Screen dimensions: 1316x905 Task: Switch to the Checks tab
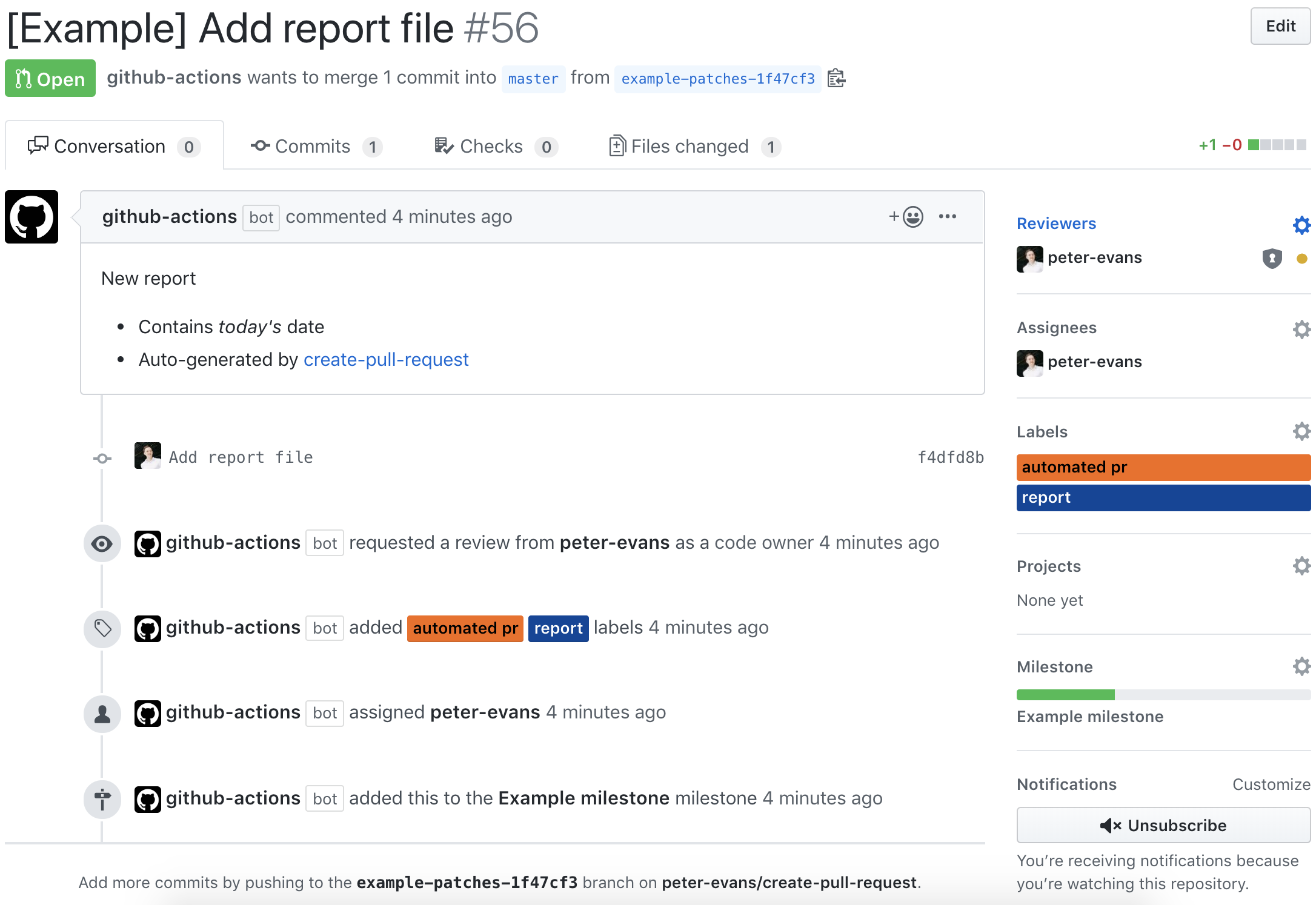491,146
